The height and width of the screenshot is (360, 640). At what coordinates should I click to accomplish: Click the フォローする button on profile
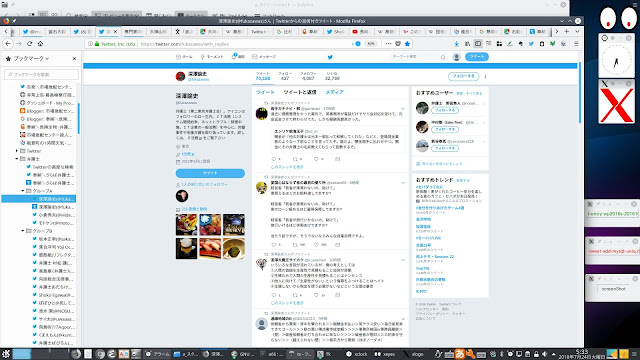(463, 76)
